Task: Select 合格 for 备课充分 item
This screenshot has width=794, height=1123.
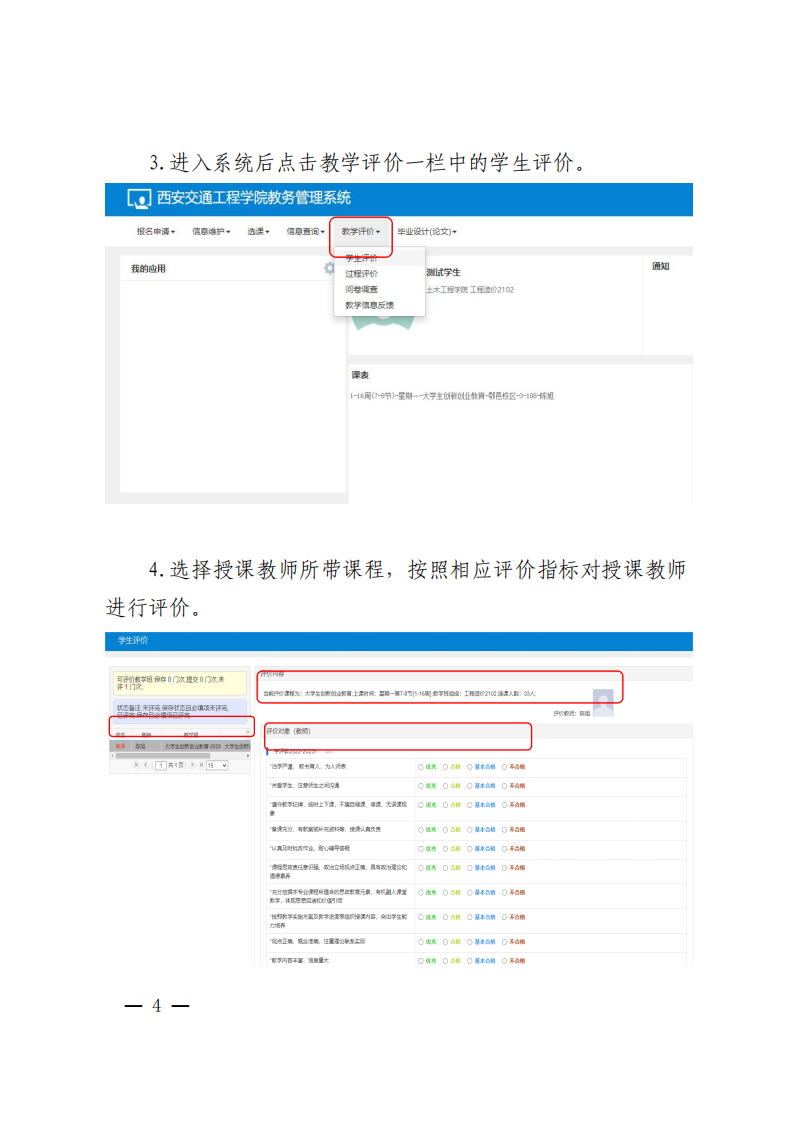Action: 445,829
